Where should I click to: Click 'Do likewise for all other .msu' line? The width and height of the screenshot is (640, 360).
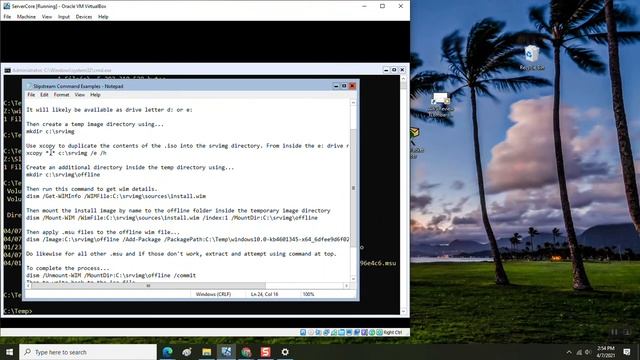(x=181, y=254)
